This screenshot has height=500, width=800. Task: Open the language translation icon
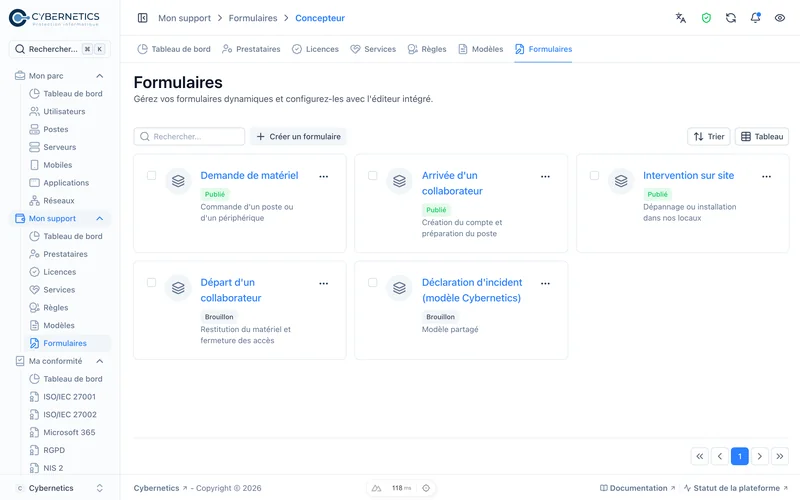coord(681,18)
